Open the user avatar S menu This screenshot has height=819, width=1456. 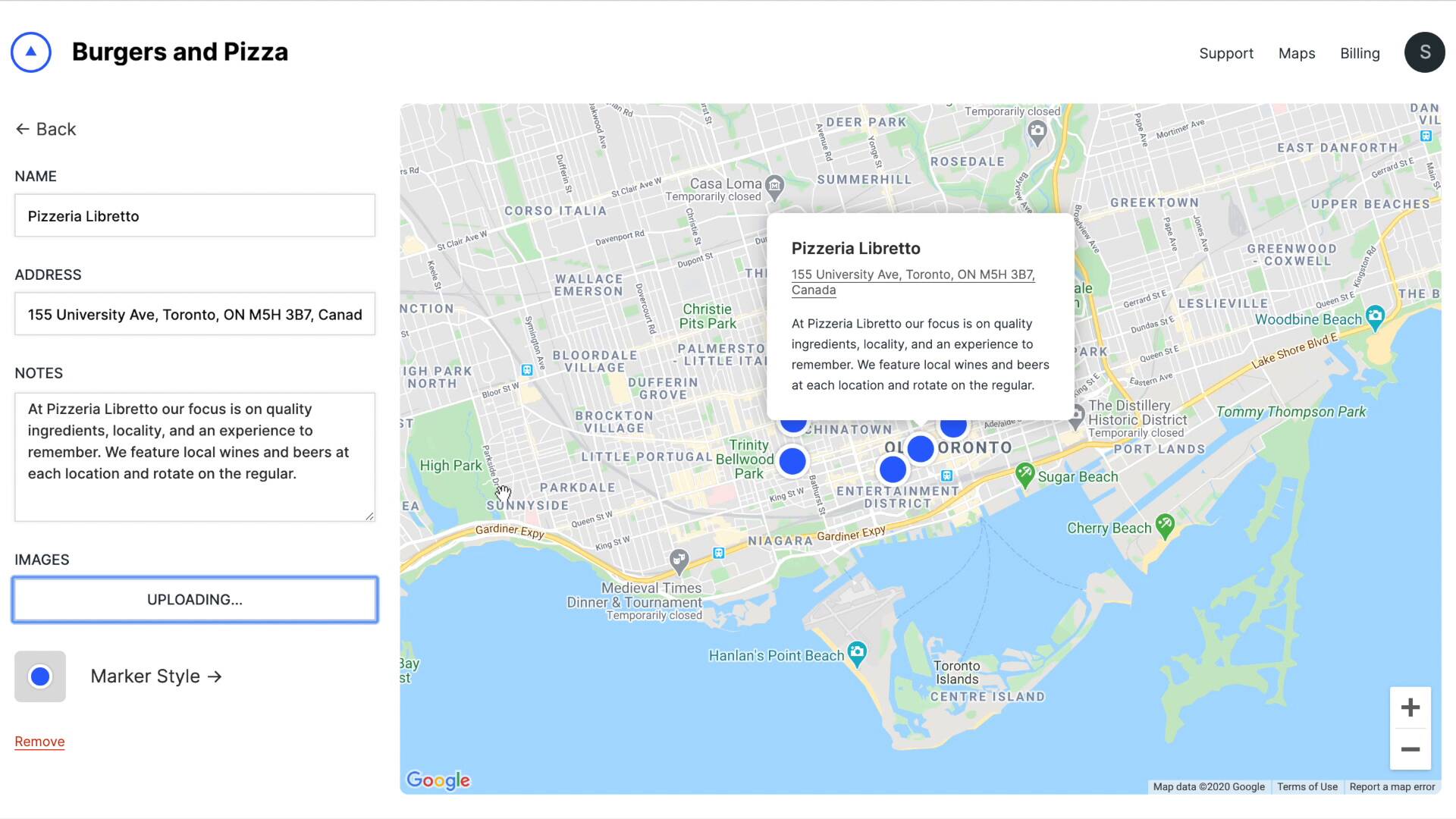point(1424,52)
